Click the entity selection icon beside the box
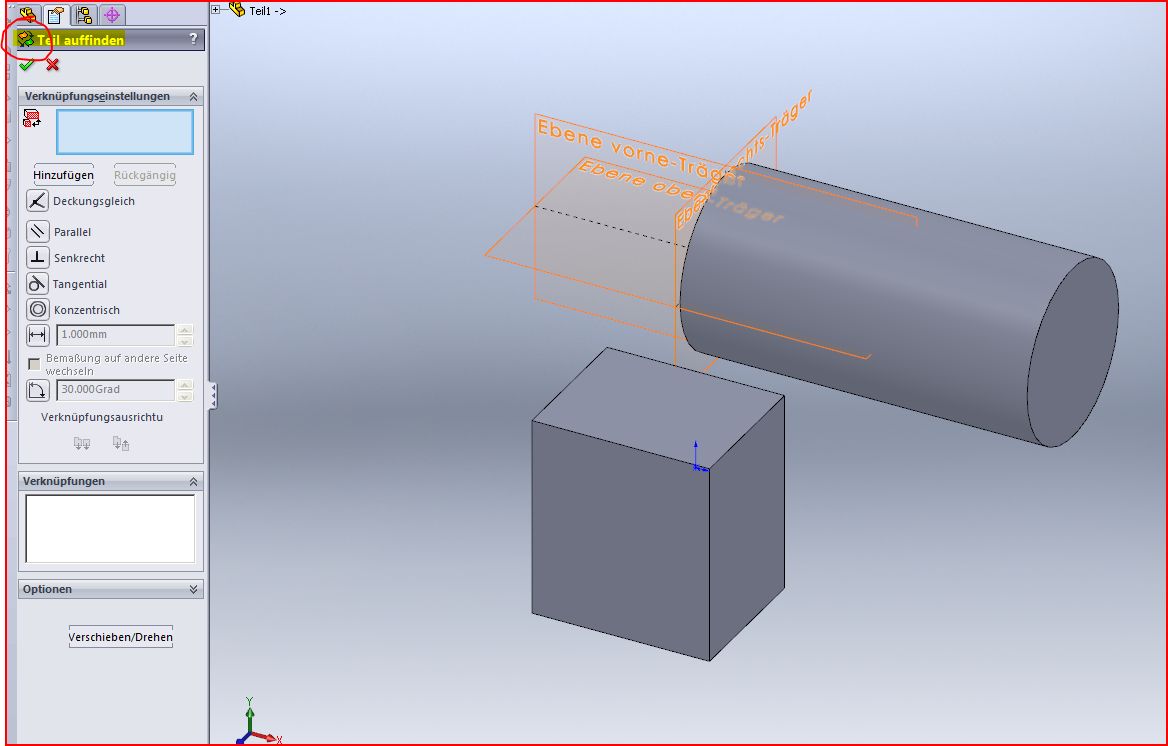Screen dimensions: 1168x746 pyautogui.click(x=32, y=118)
